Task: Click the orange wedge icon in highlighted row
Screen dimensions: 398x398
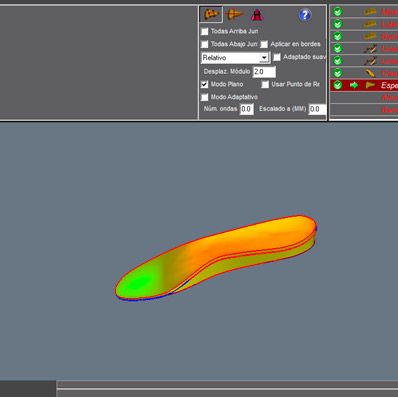Action: pos(370,85)
